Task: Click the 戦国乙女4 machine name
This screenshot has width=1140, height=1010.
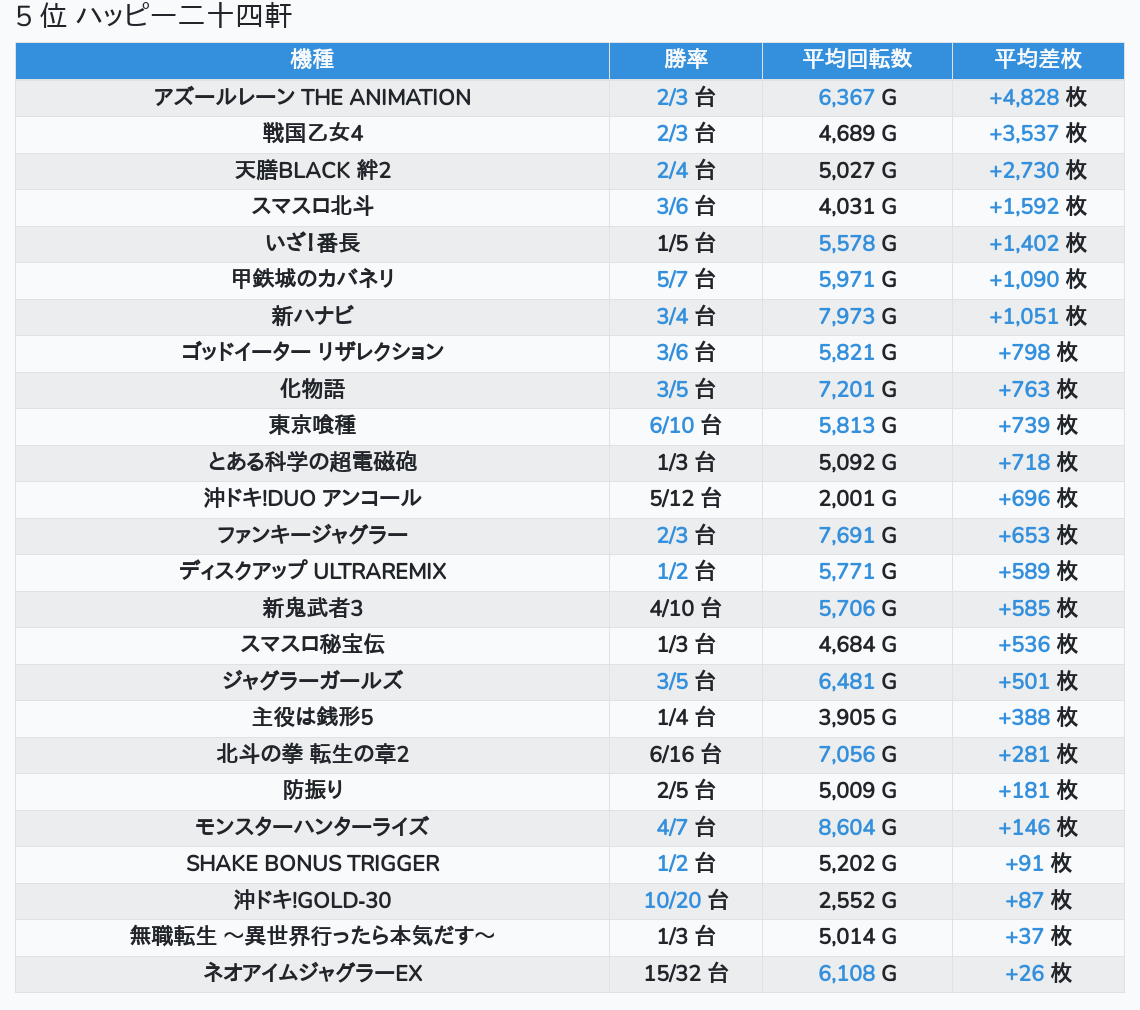Action: (312, 134)
